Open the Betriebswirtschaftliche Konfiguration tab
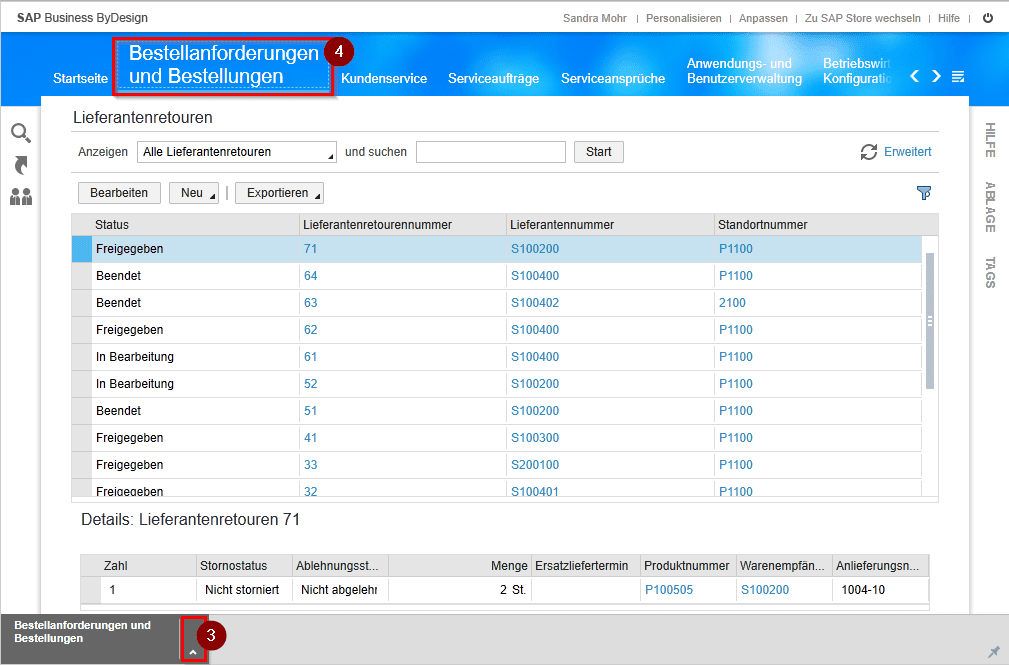Image resolution: width=1009 pixels, height=665 pixels. pyautogui.click(x=857, y=71)
